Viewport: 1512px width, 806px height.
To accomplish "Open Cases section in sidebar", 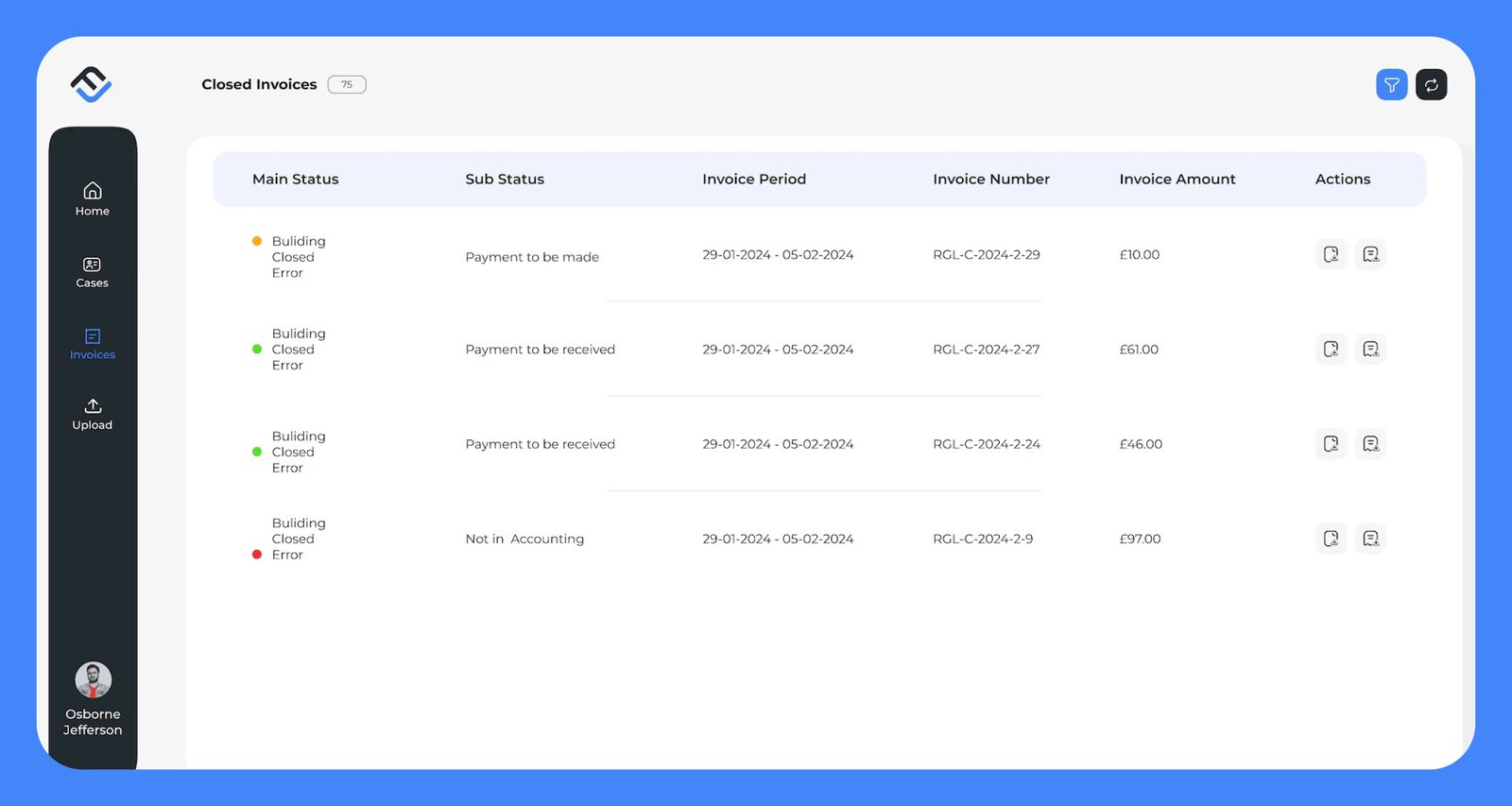I will pos(93,272).
